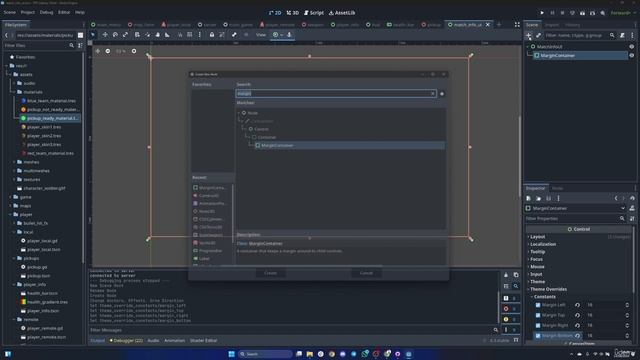Switch to the AssetLib workspace
Viewport: 640px width, 360px height.
(x=342, y=13)
